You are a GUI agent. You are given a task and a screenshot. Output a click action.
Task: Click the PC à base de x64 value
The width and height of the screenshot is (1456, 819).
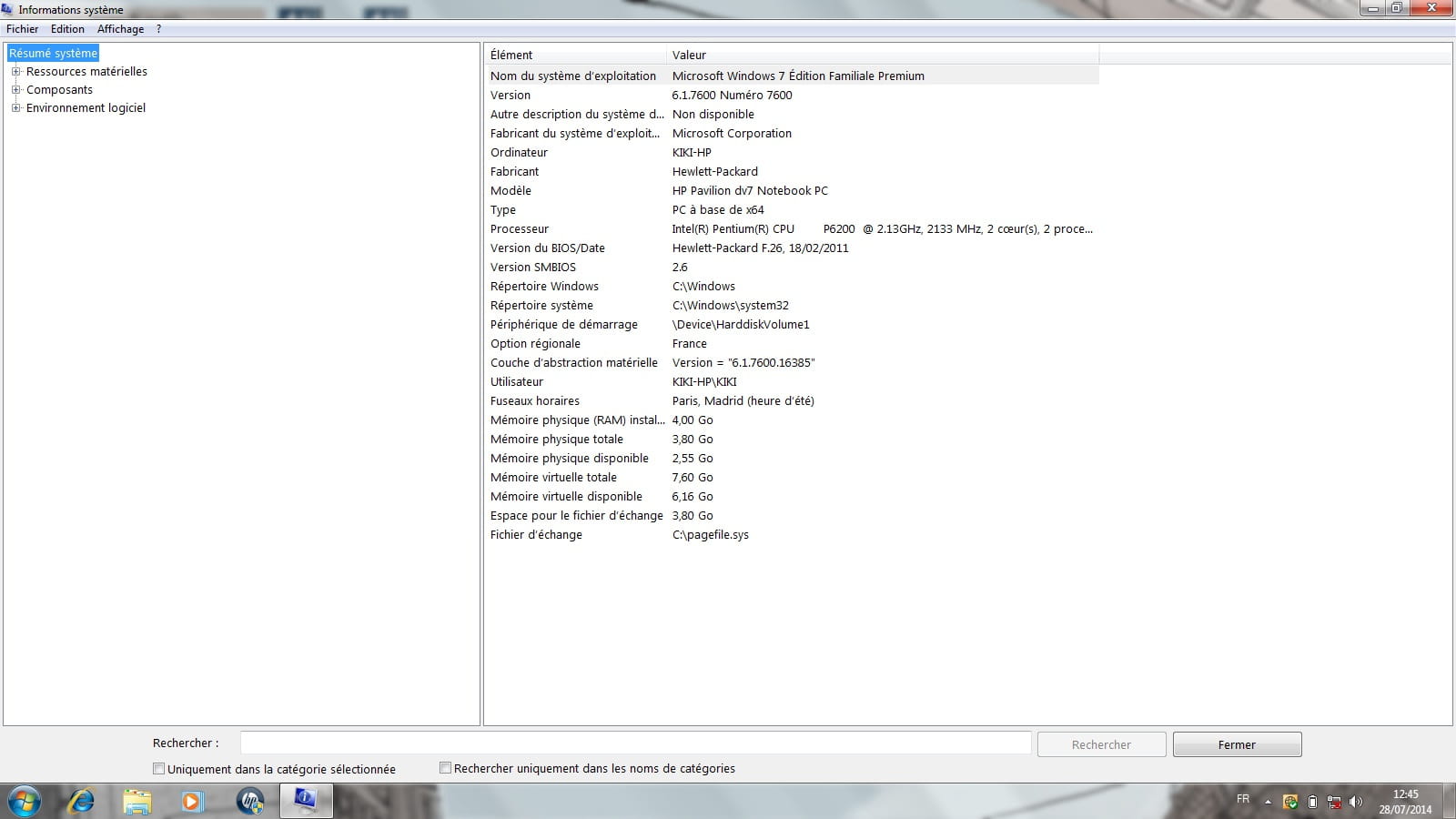pos(718,209)
